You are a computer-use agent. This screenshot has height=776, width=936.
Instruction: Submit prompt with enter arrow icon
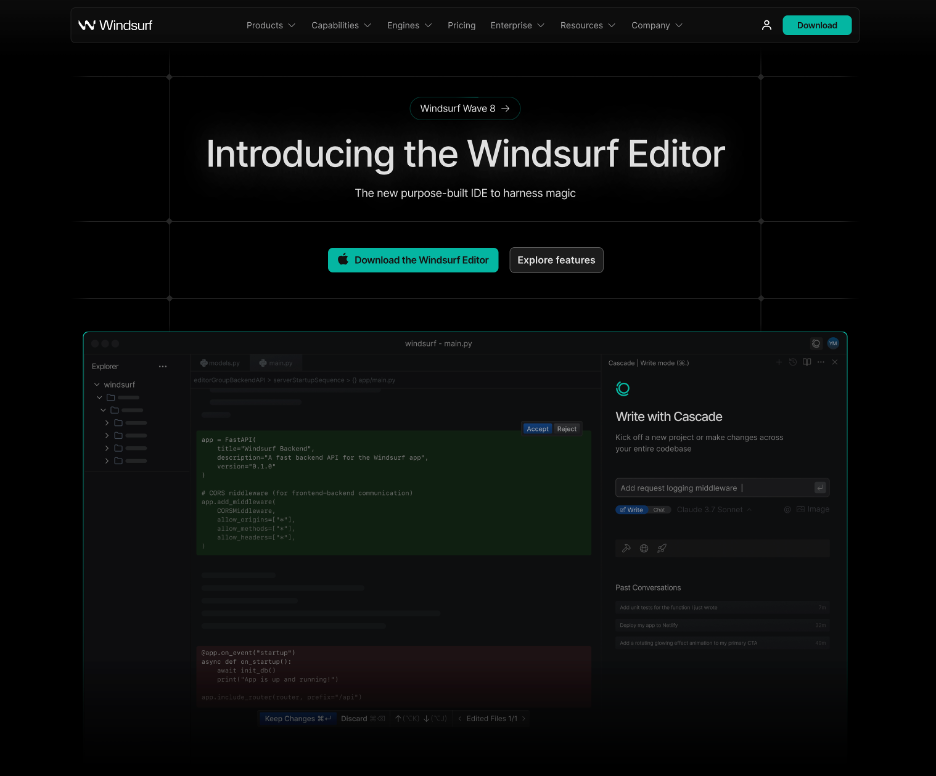pyautogui.click(x=820, y=488)
